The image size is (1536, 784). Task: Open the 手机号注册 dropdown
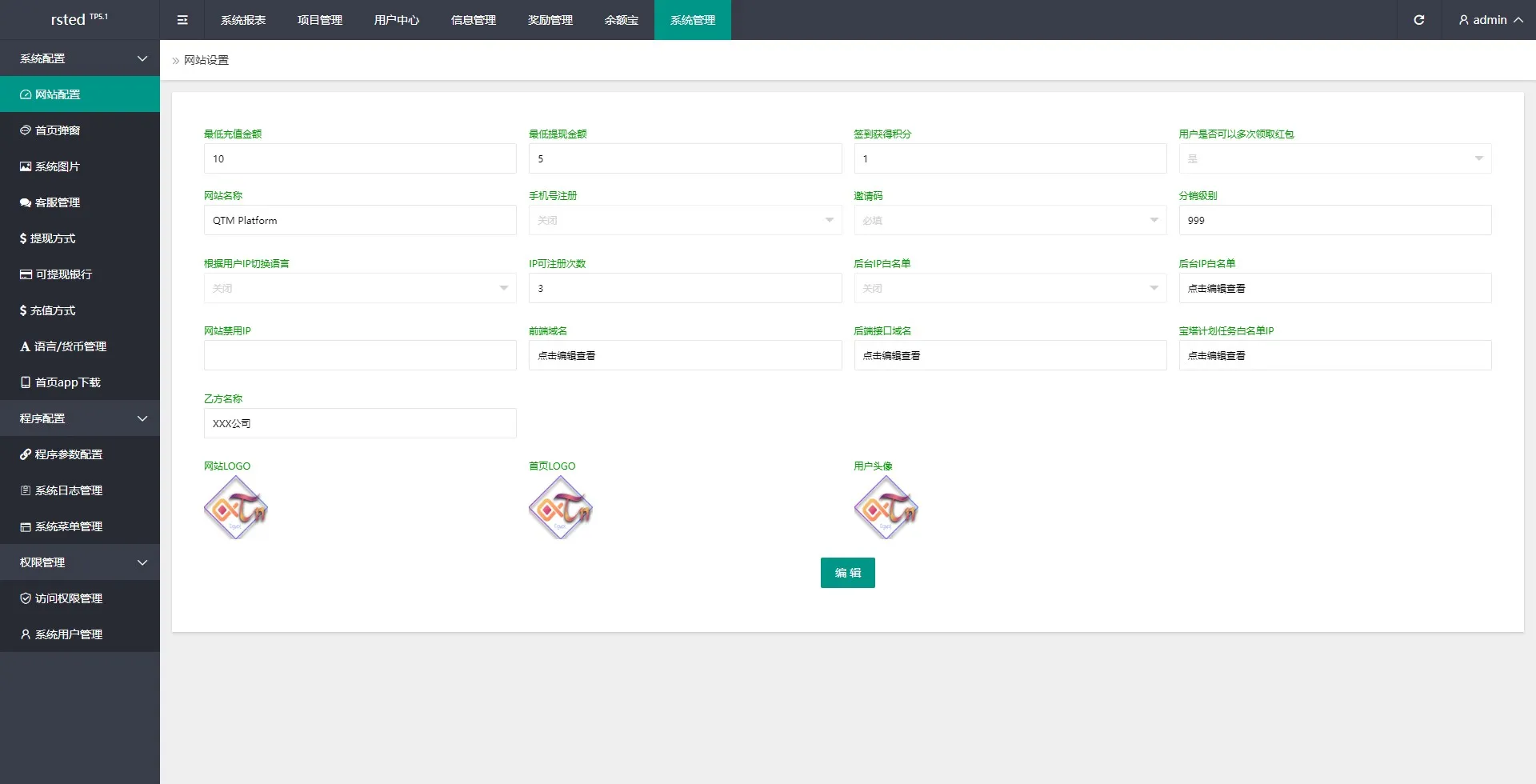tap(685, 220)
